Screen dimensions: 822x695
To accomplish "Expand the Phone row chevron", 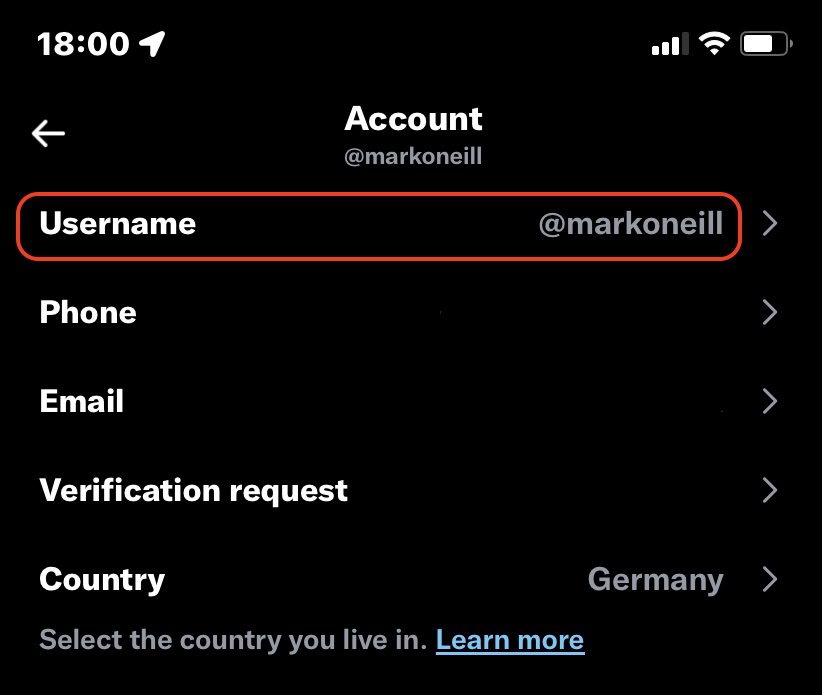I will [769, 313].
